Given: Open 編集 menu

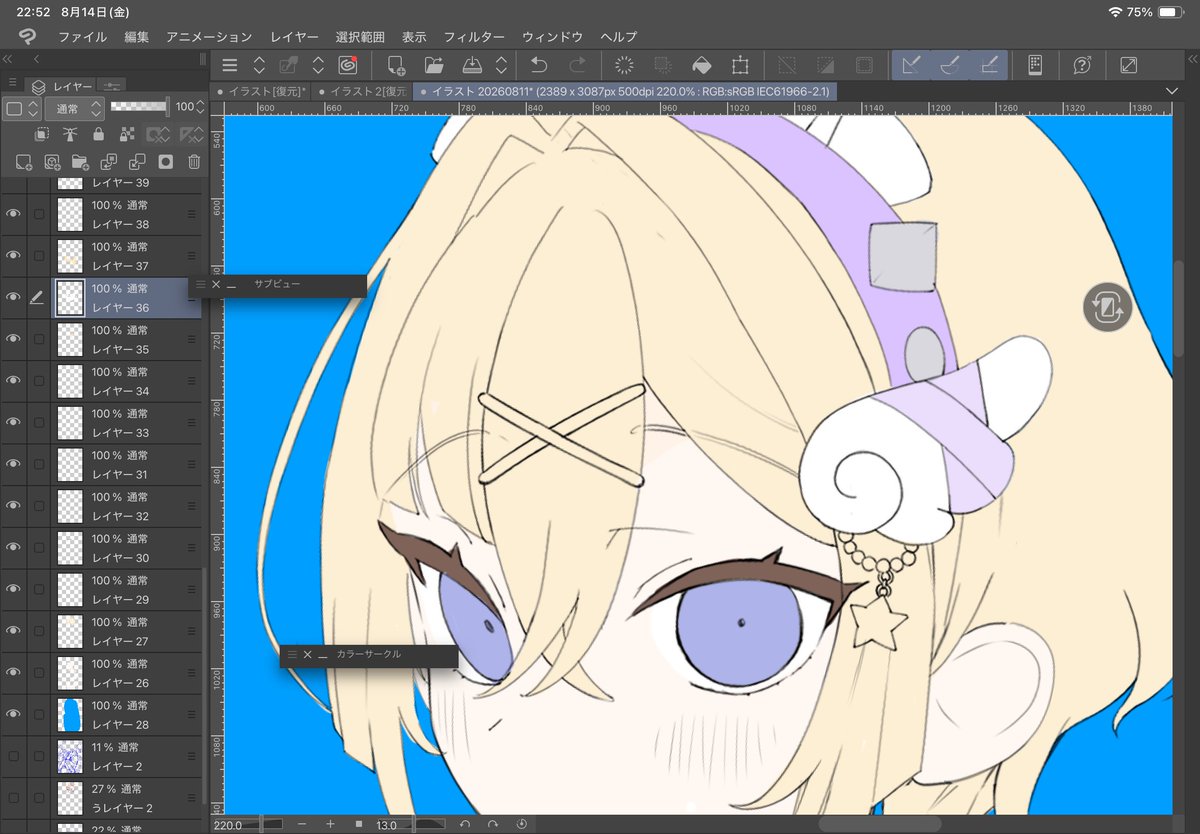Looking at the screenshot, I should tap(136, 36).
